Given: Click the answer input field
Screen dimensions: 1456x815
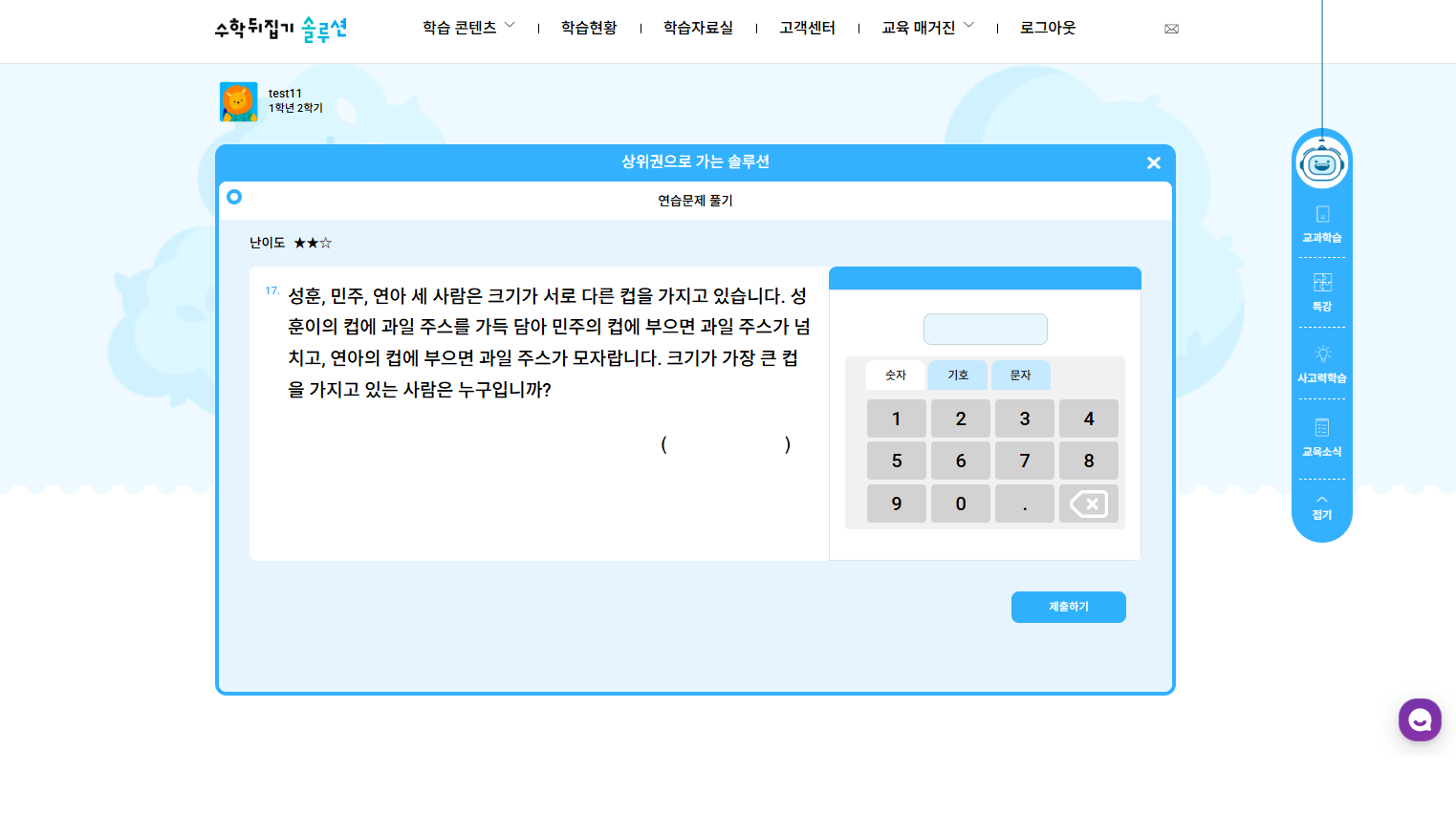Looking at the screenshot, I should [x=985, y=329].
